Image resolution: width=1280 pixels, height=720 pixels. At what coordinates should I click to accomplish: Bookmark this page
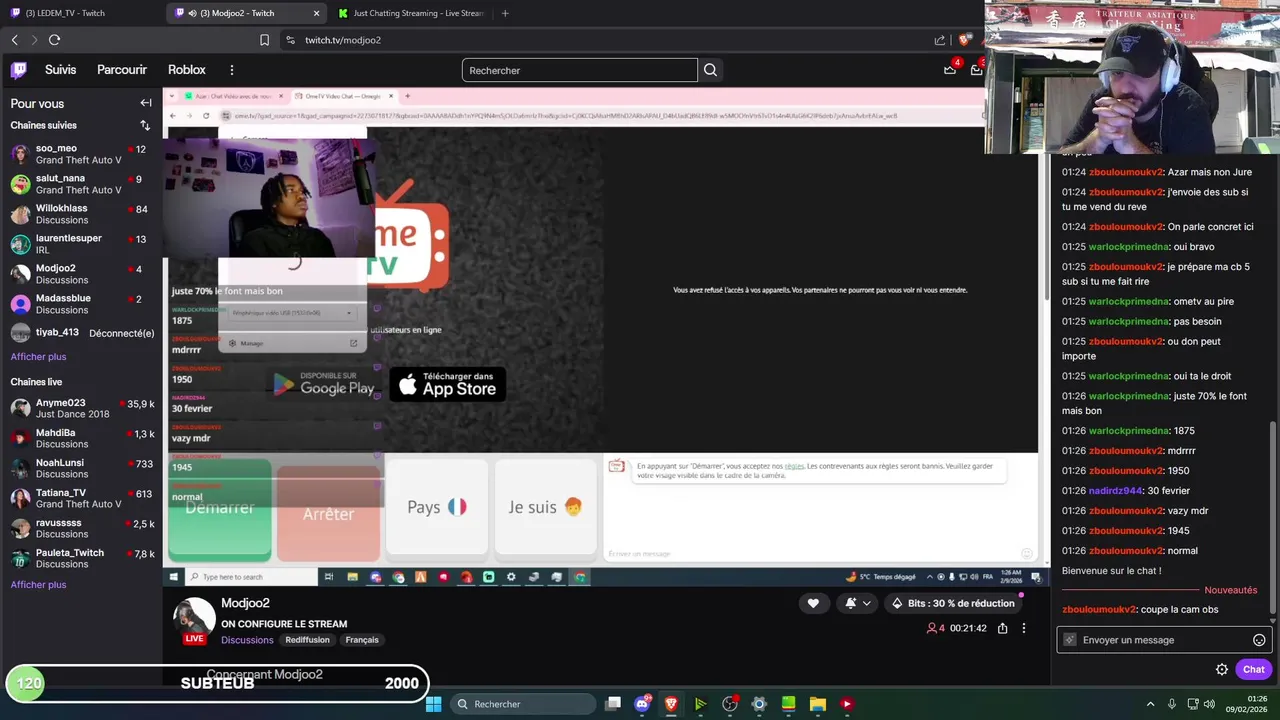coord(264,40)
